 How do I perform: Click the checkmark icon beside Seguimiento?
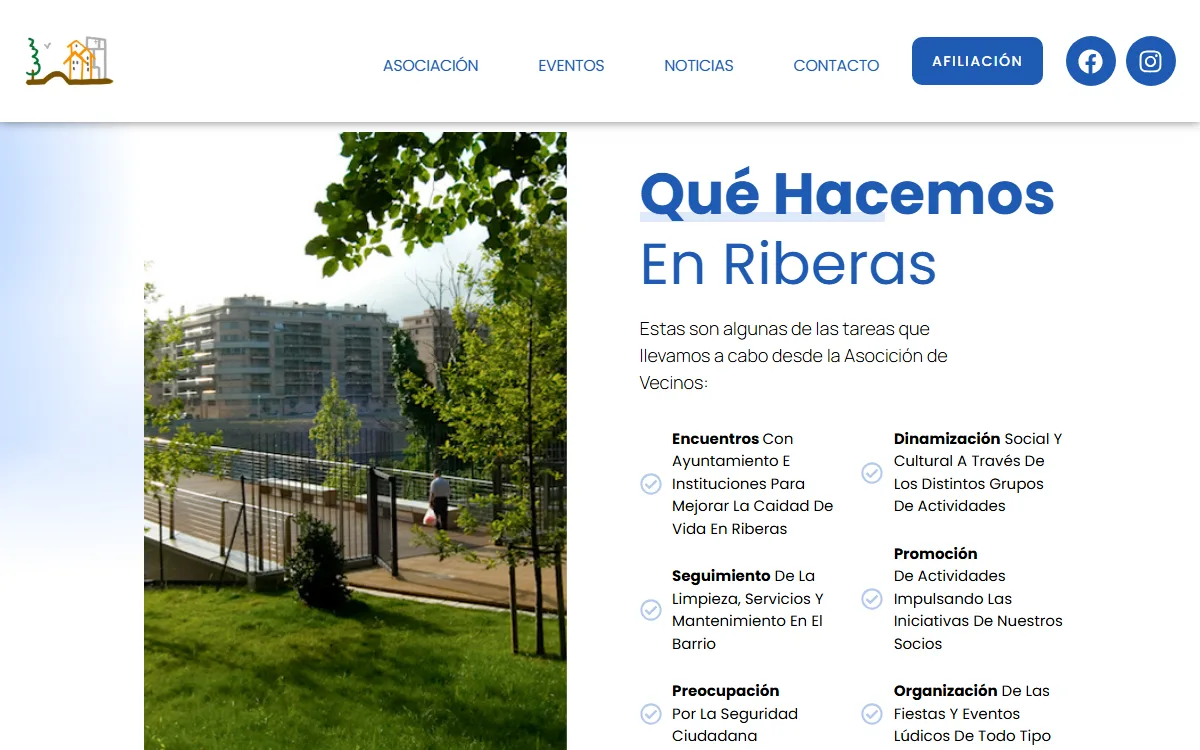point(651,610)
